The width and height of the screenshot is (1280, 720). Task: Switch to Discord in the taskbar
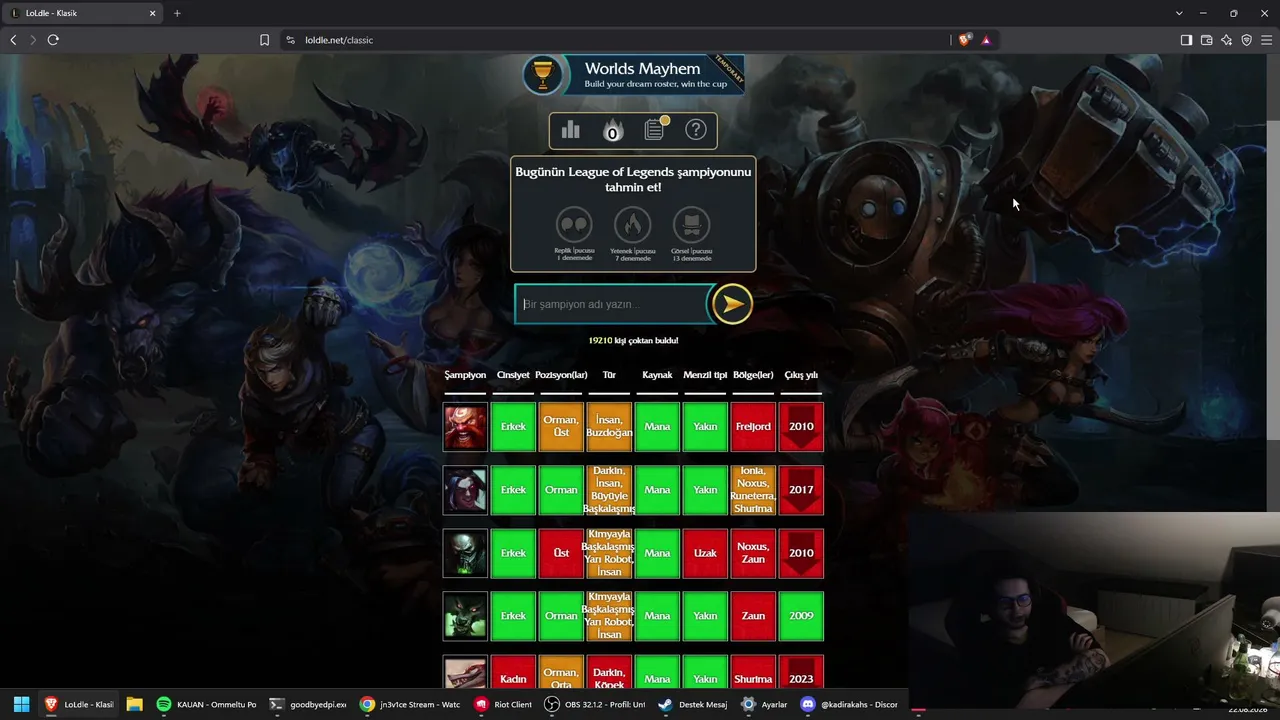[850, 704]
